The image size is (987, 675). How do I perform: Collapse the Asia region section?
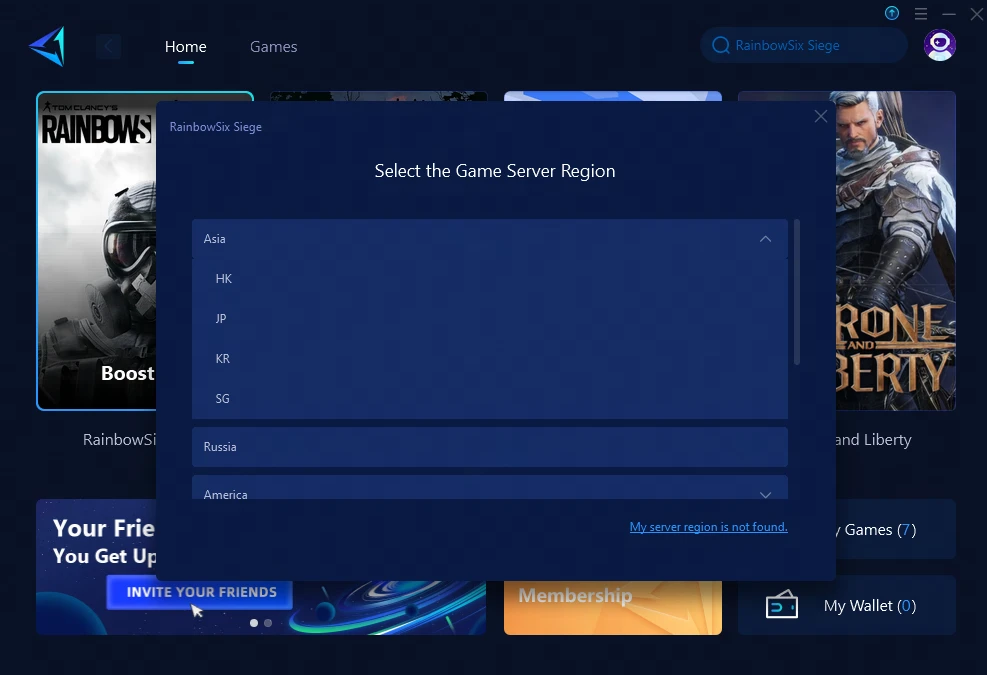point(765,239)
